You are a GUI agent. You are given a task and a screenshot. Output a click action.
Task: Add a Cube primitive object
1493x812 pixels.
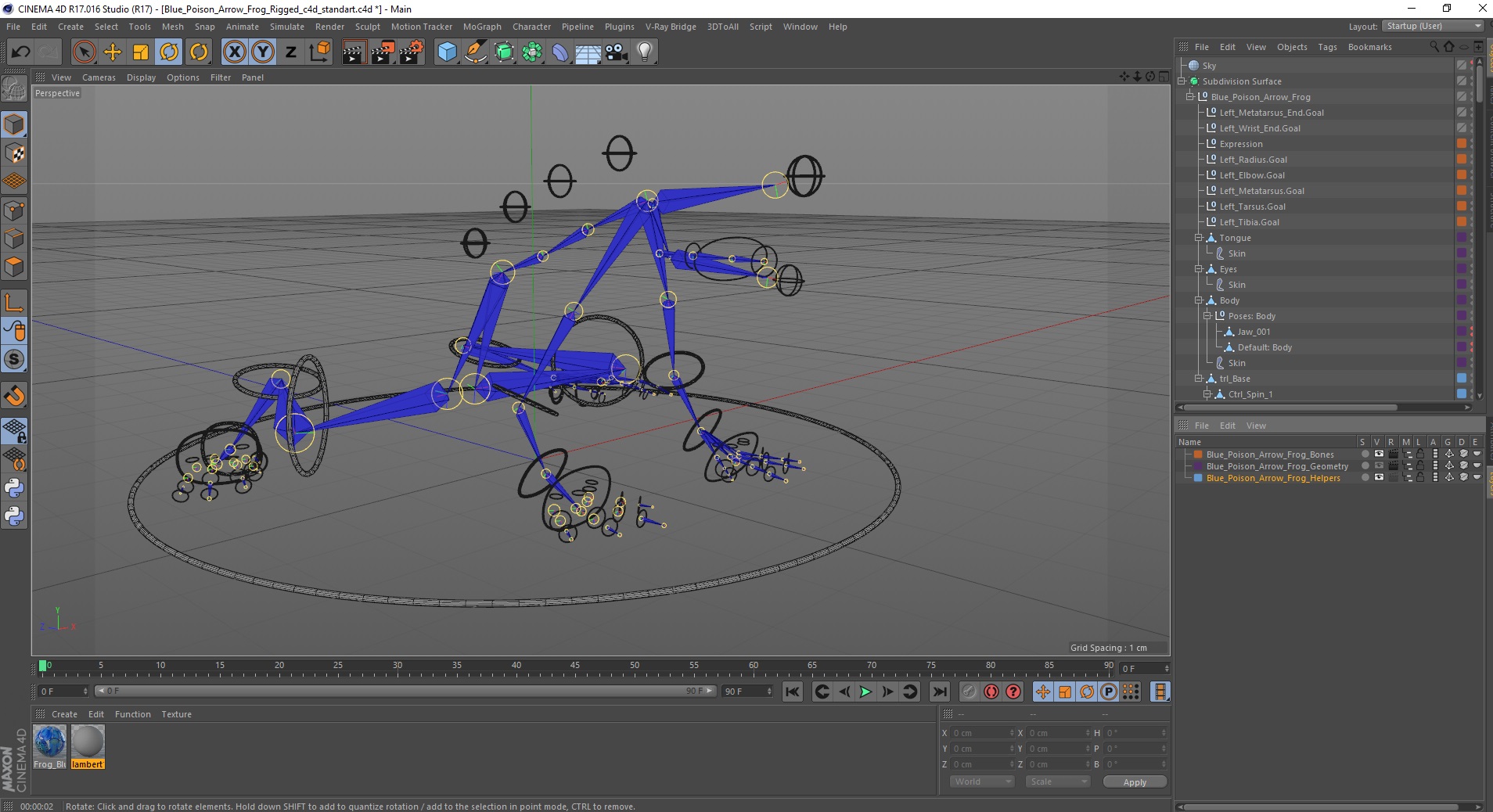(447, 52)
